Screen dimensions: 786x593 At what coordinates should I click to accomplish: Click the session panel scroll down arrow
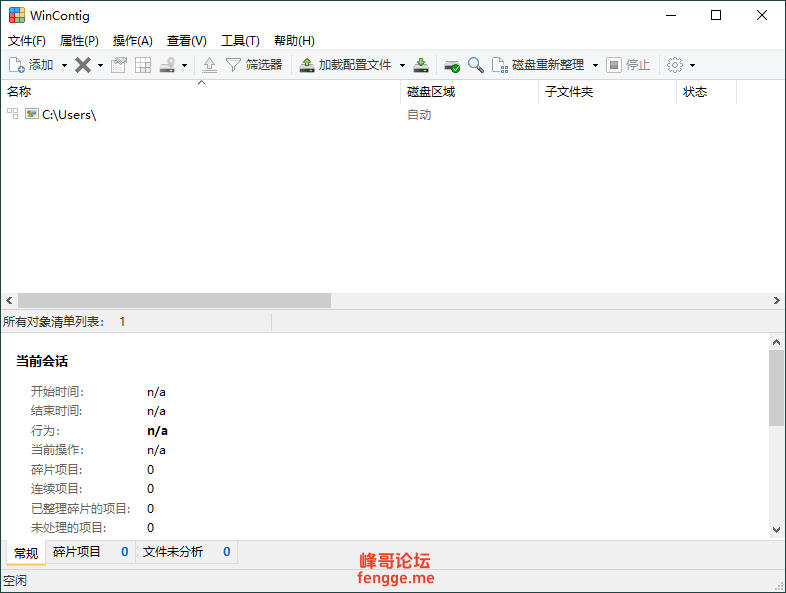tap(776, 530)
